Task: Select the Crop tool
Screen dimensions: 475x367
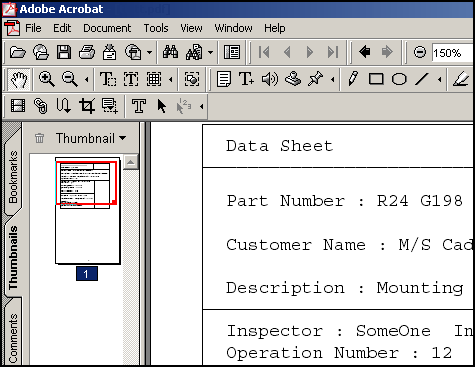Action: pos(87,106)
